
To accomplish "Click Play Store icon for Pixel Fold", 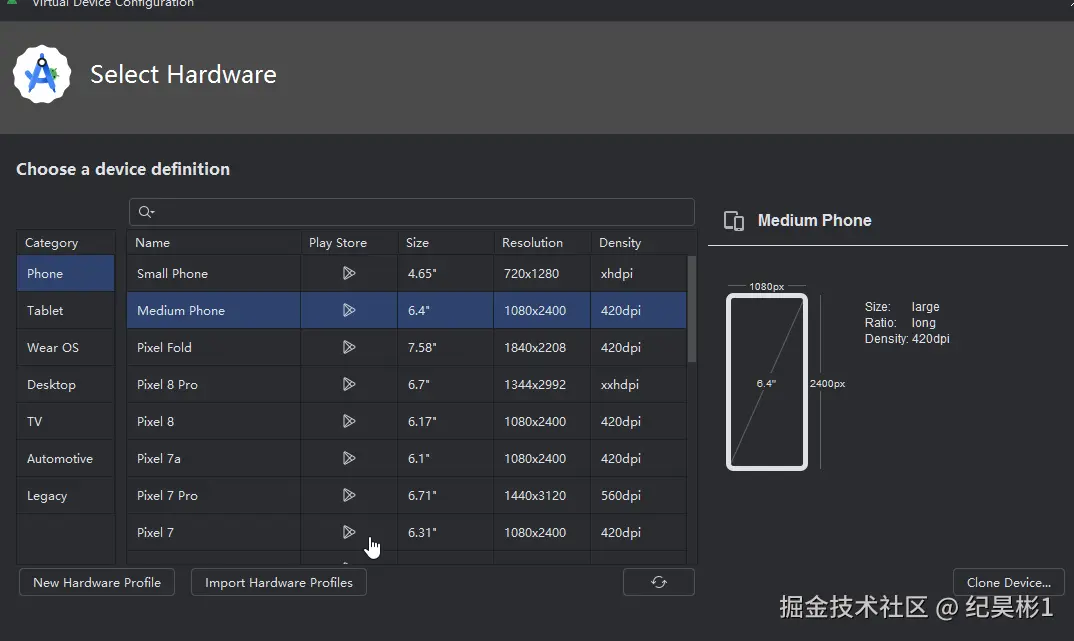I will pyautogui.click(x=349, y=347).
